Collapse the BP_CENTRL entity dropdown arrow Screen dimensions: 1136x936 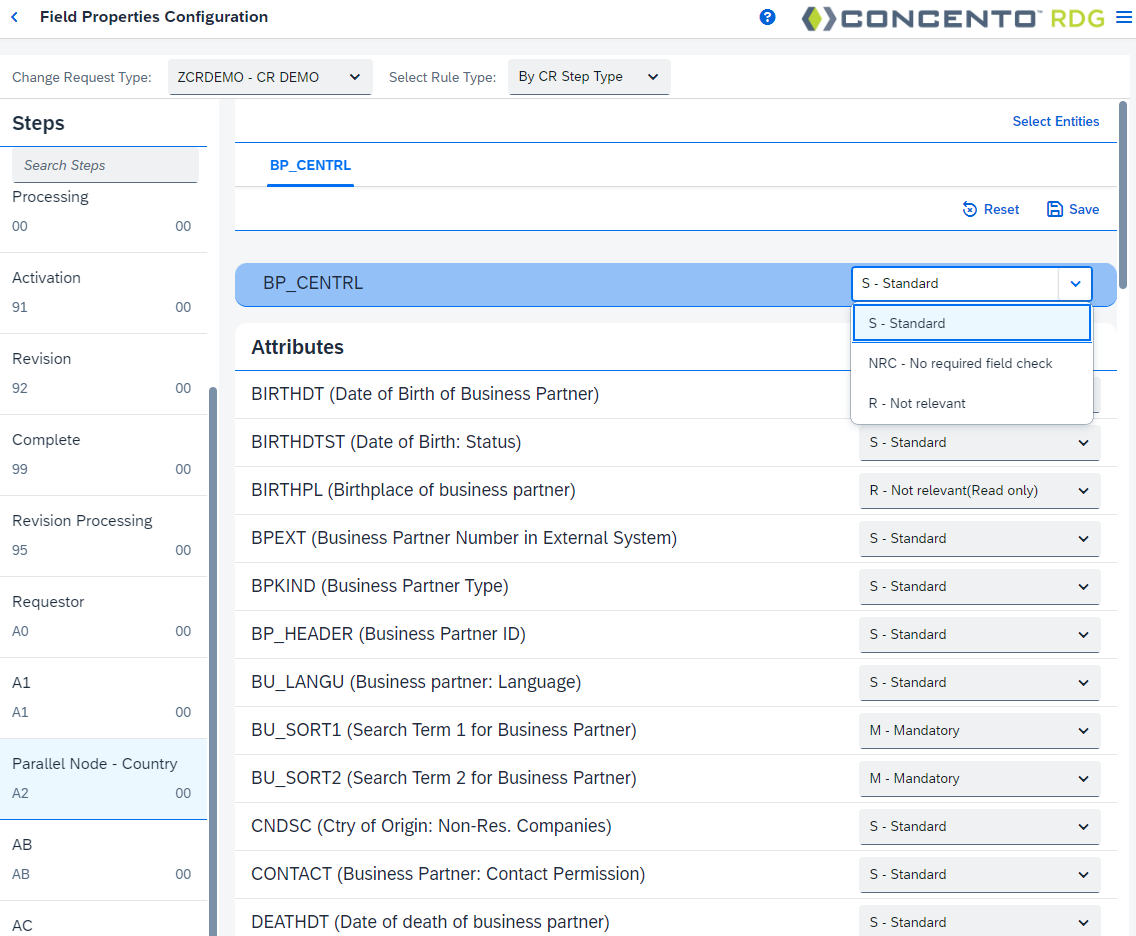(x=1075, y=284)
